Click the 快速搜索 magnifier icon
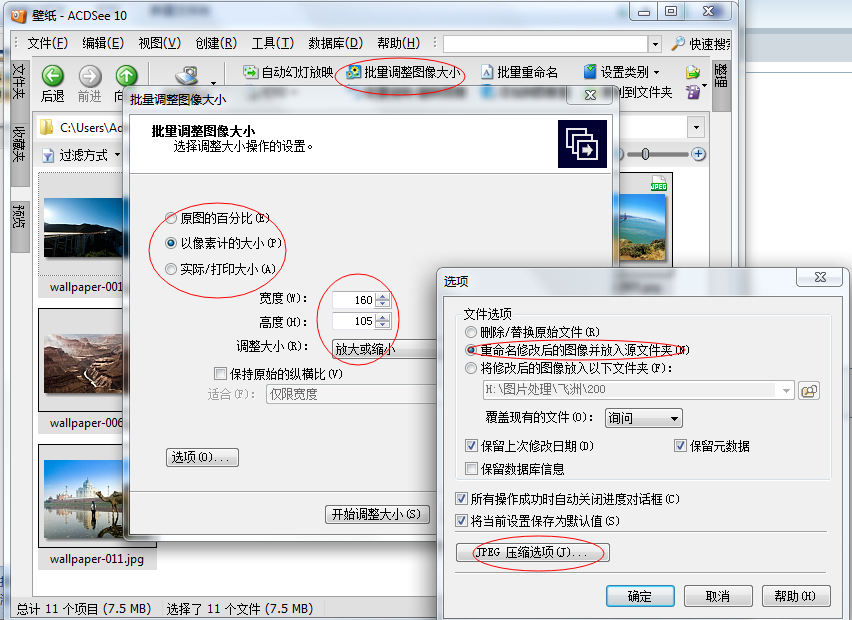This screenshot has height=620, width=852. (x=678, y=43)
